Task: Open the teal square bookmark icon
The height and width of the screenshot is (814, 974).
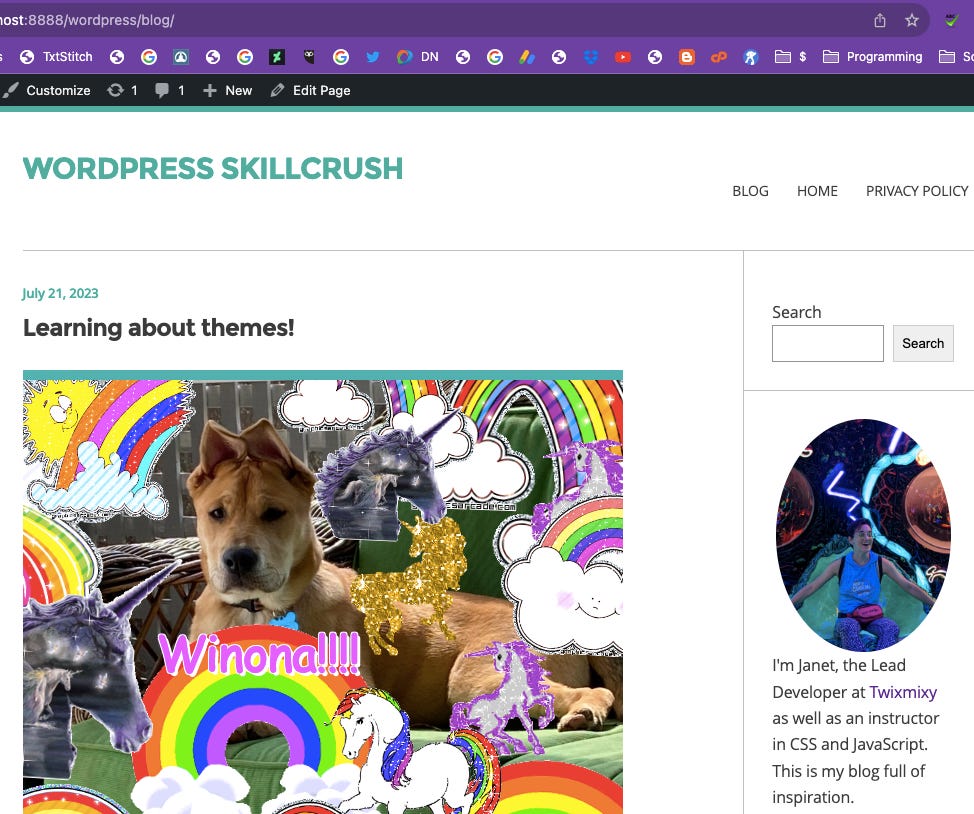Action: click(181, 57)
